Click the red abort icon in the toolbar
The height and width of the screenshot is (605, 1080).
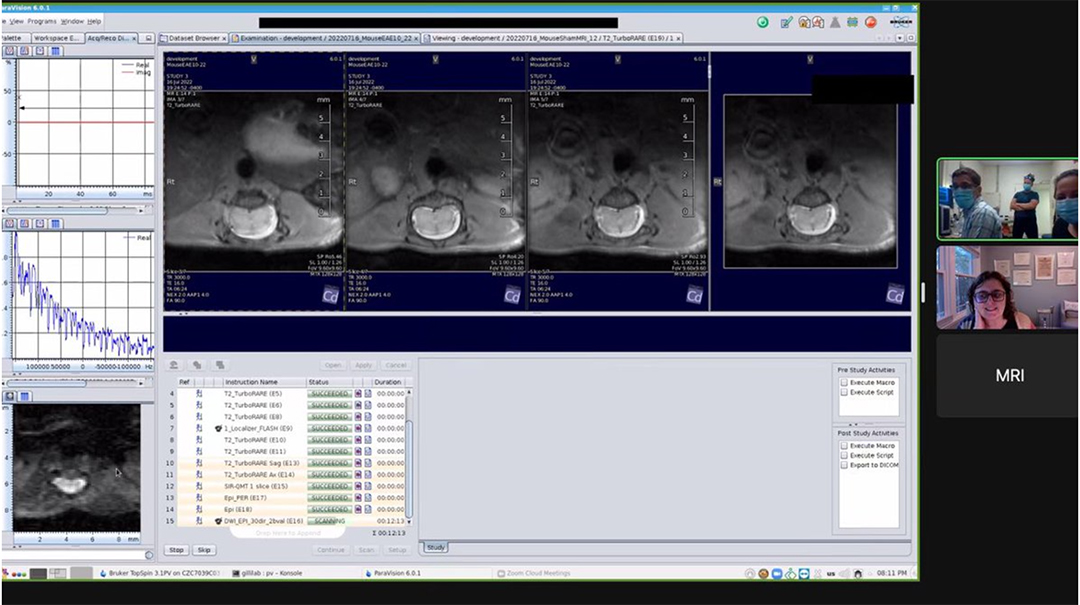[x=871, y=22]
